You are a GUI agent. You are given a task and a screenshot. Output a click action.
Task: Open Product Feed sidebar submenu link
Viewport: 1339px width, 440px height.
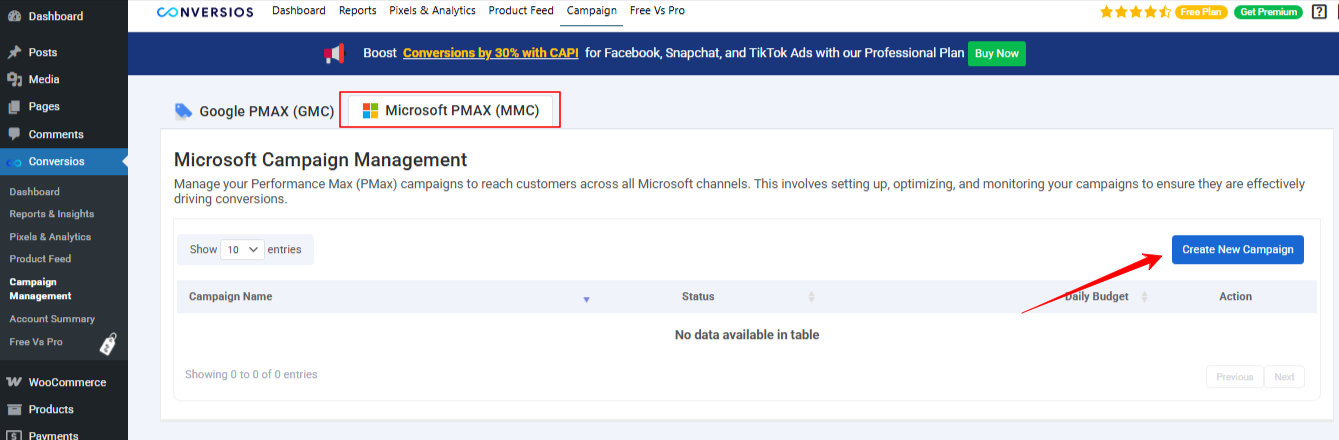[x=40, y=259]
